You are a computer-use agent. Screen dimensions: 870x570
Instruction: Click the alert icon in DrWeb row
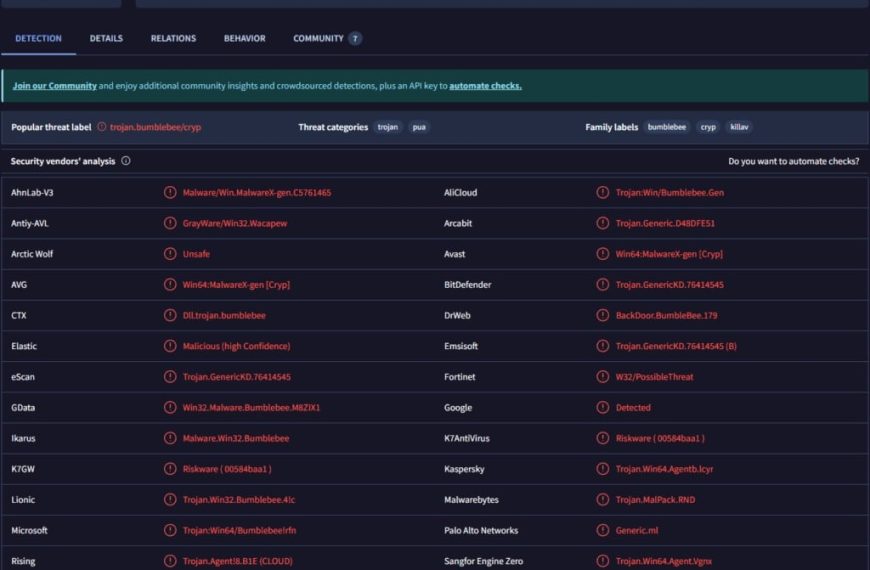[603, 315]
